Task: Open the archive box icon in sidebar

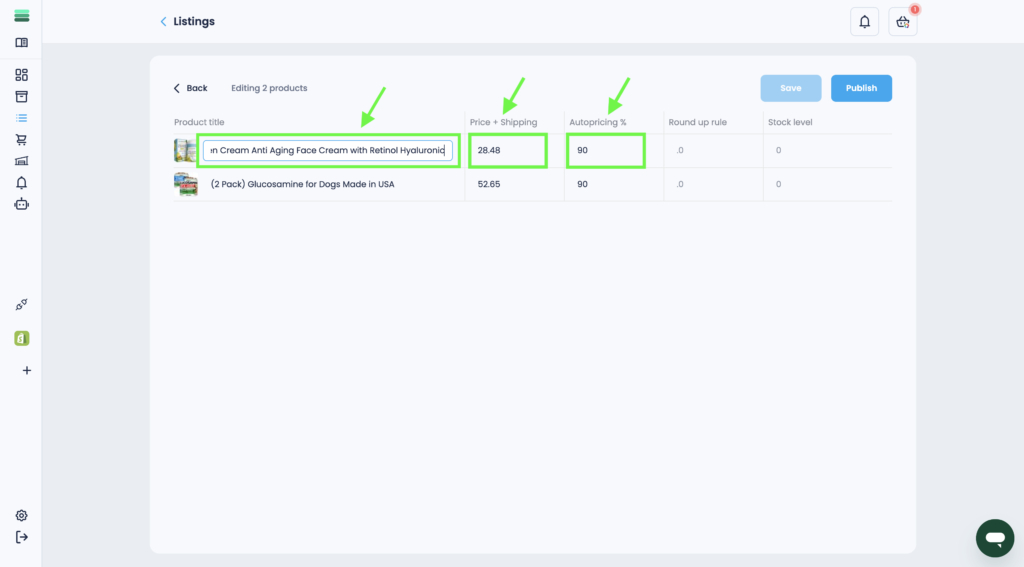Action: pyautogui.click(x=21, y=97)
